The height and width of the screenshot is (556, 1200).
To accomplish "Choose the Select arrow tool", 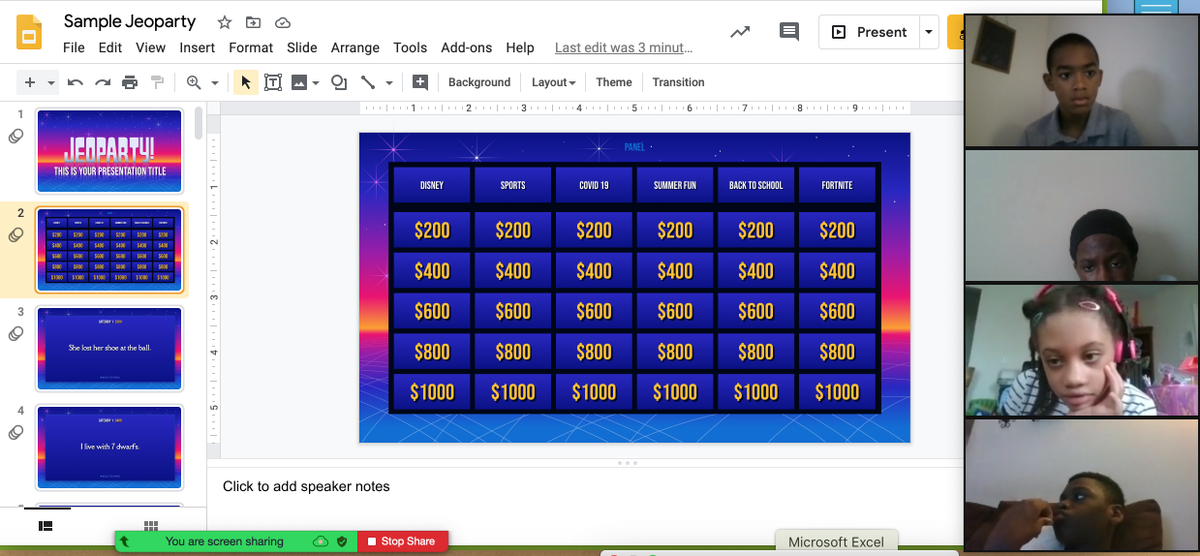I will point(245,82).
